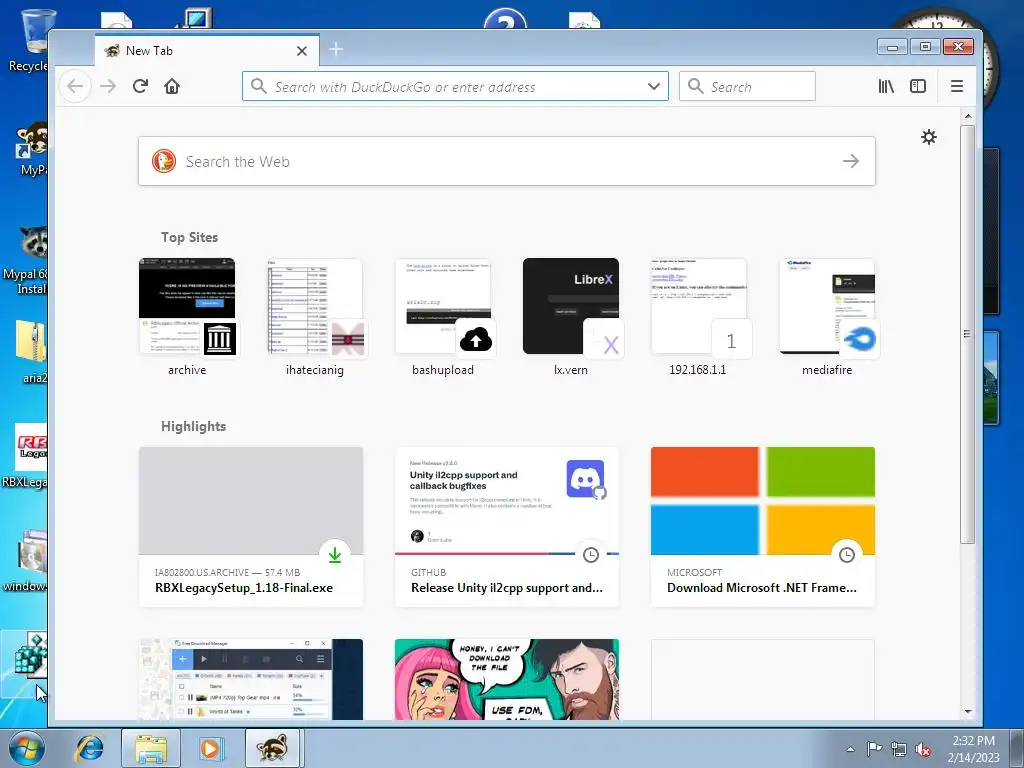This screenshot has height=768, width=1024.
Task: Click the forward navigation arrow
Action: (x=108, y=86)
